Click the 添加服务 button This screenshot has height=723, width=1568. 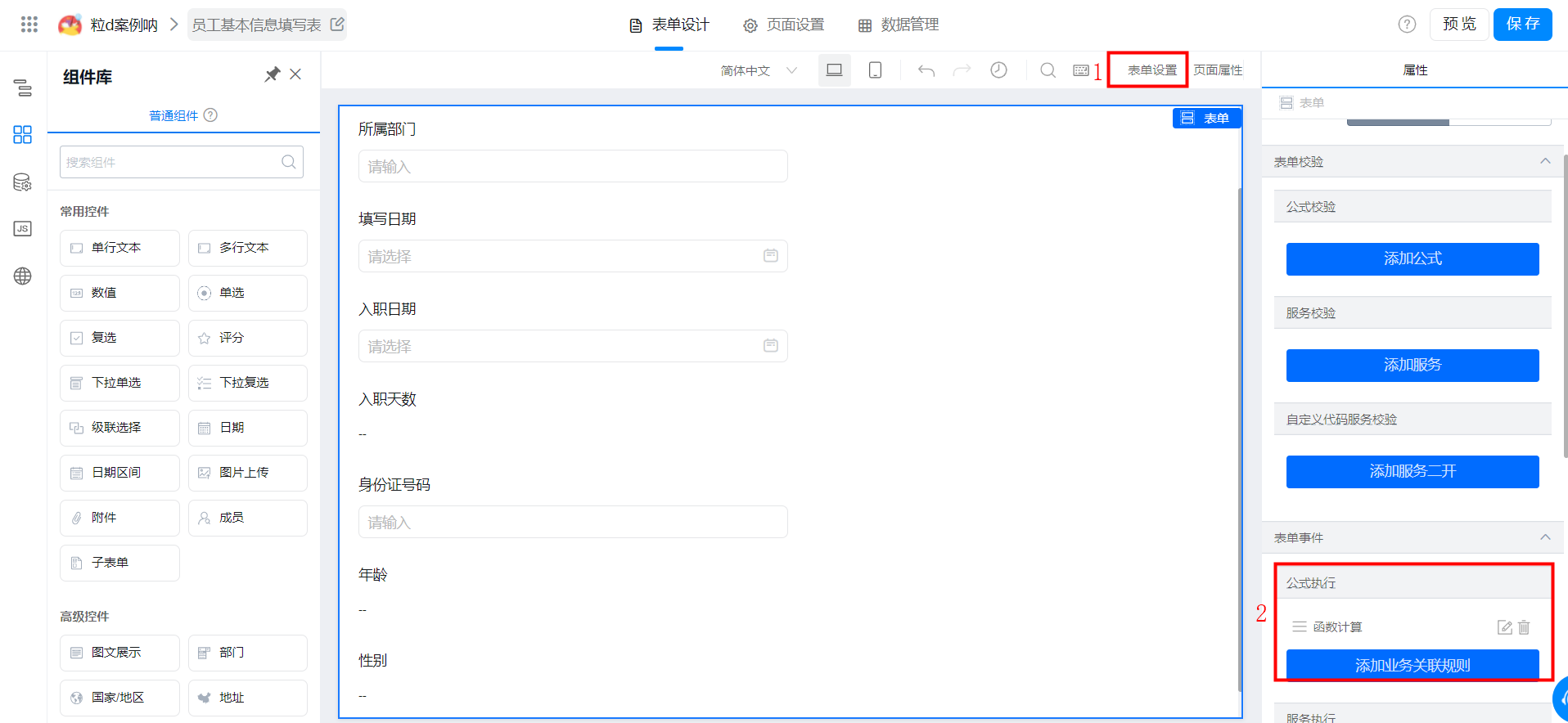coord(1413,366)
